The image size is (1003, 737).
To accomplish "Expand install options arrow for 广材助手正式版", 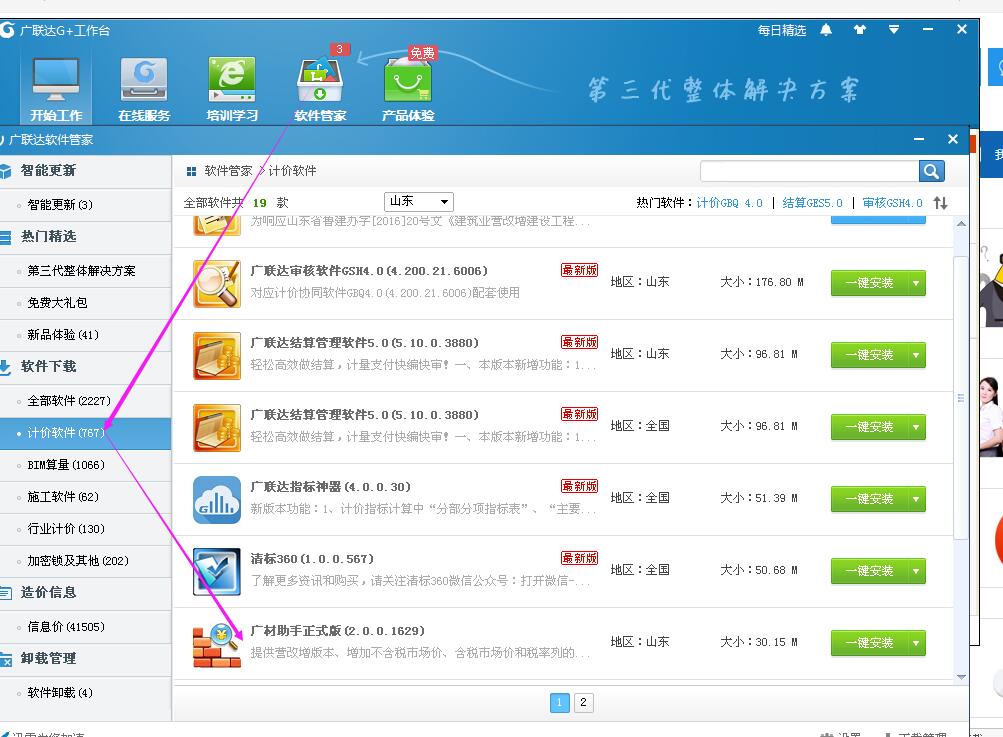I will [x=917, y=643].
